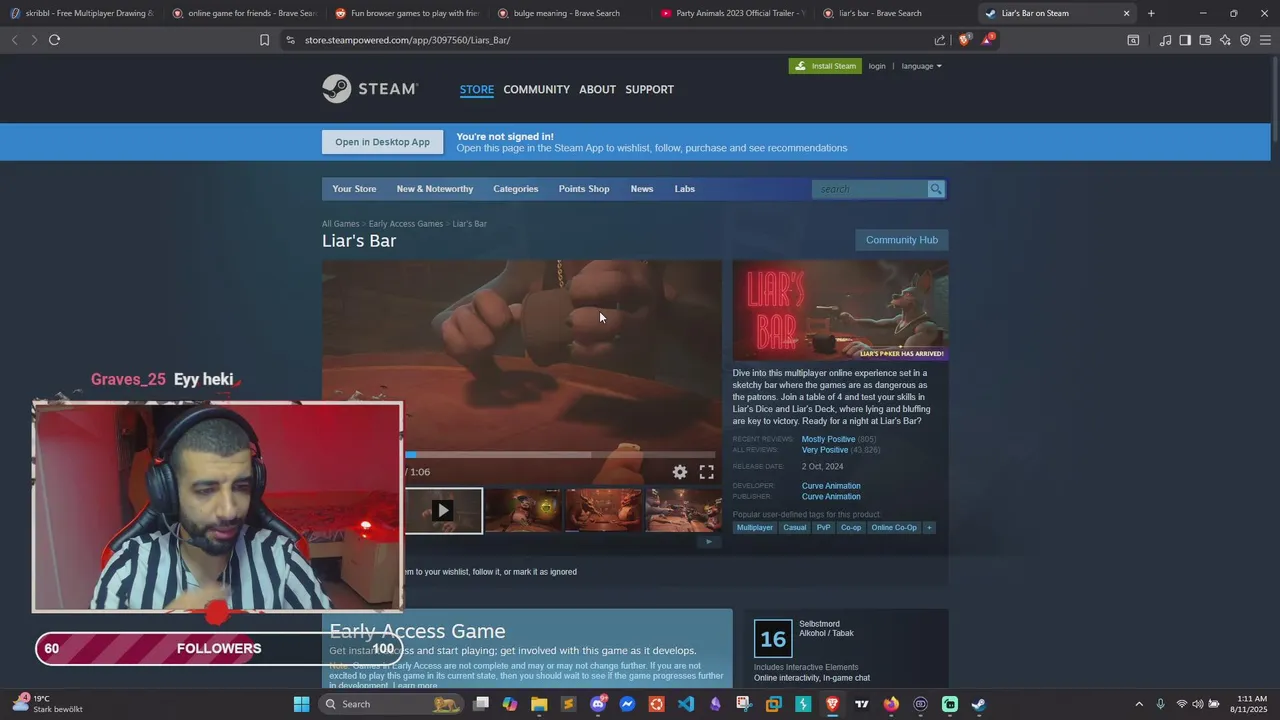
Task: Open the ABOUT tab in the Steam header
Action: tap(597, 89)
